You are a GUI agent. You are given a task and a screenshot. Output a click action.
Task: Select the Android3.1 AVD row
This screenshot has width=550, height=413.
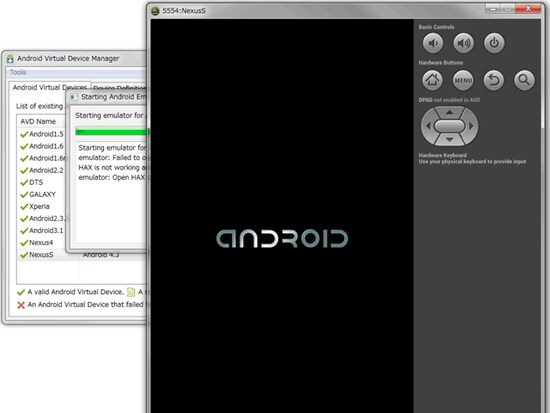[x=42, y=231]
